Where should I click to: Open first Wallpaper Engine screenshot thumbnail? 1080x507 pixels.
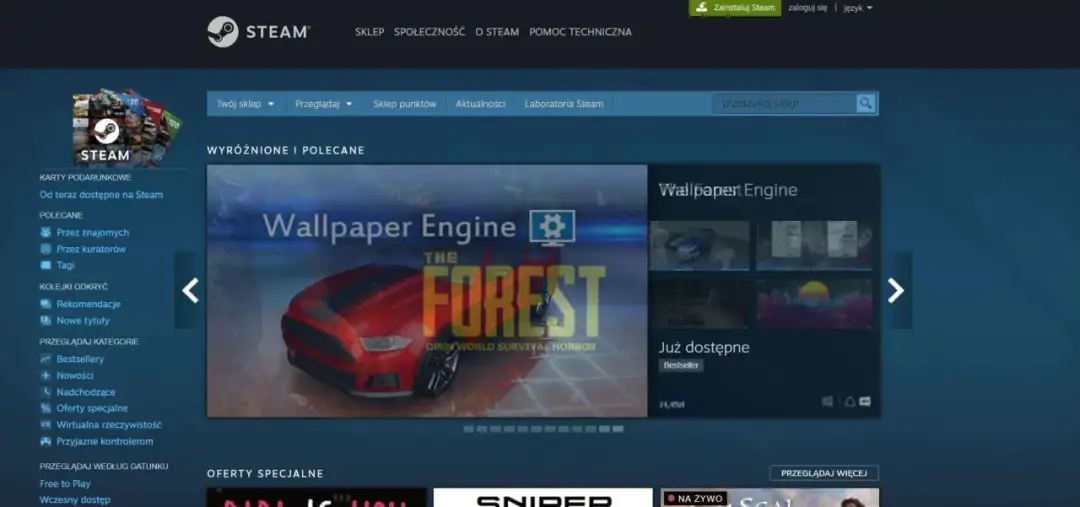click(699, 246)
